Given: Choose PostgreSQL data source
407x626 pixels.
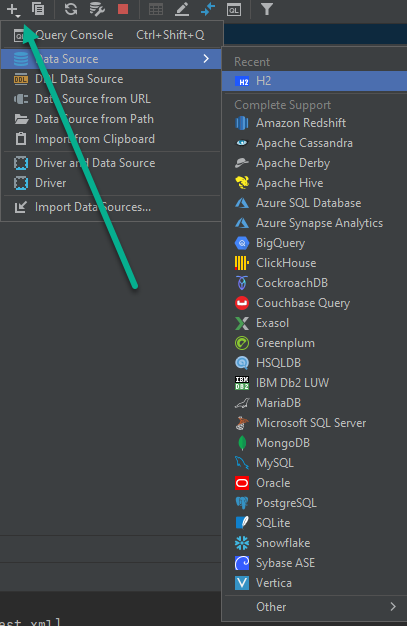Looking at the screenshot, I should point(314,503).
